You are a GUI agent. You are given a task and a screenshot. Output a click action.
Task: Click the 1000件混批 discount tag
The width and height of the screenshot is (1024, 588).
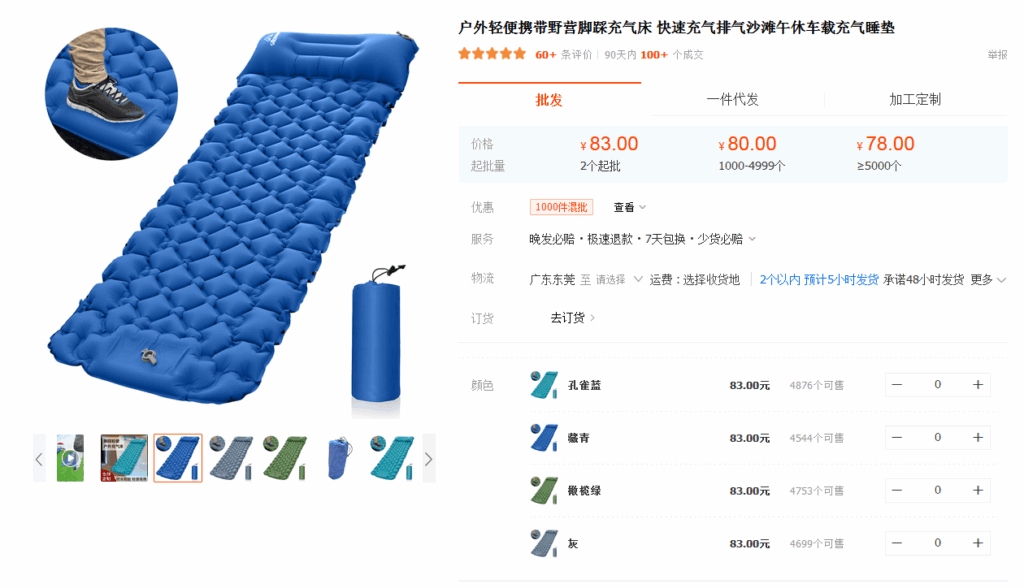(x=561, y=207)
